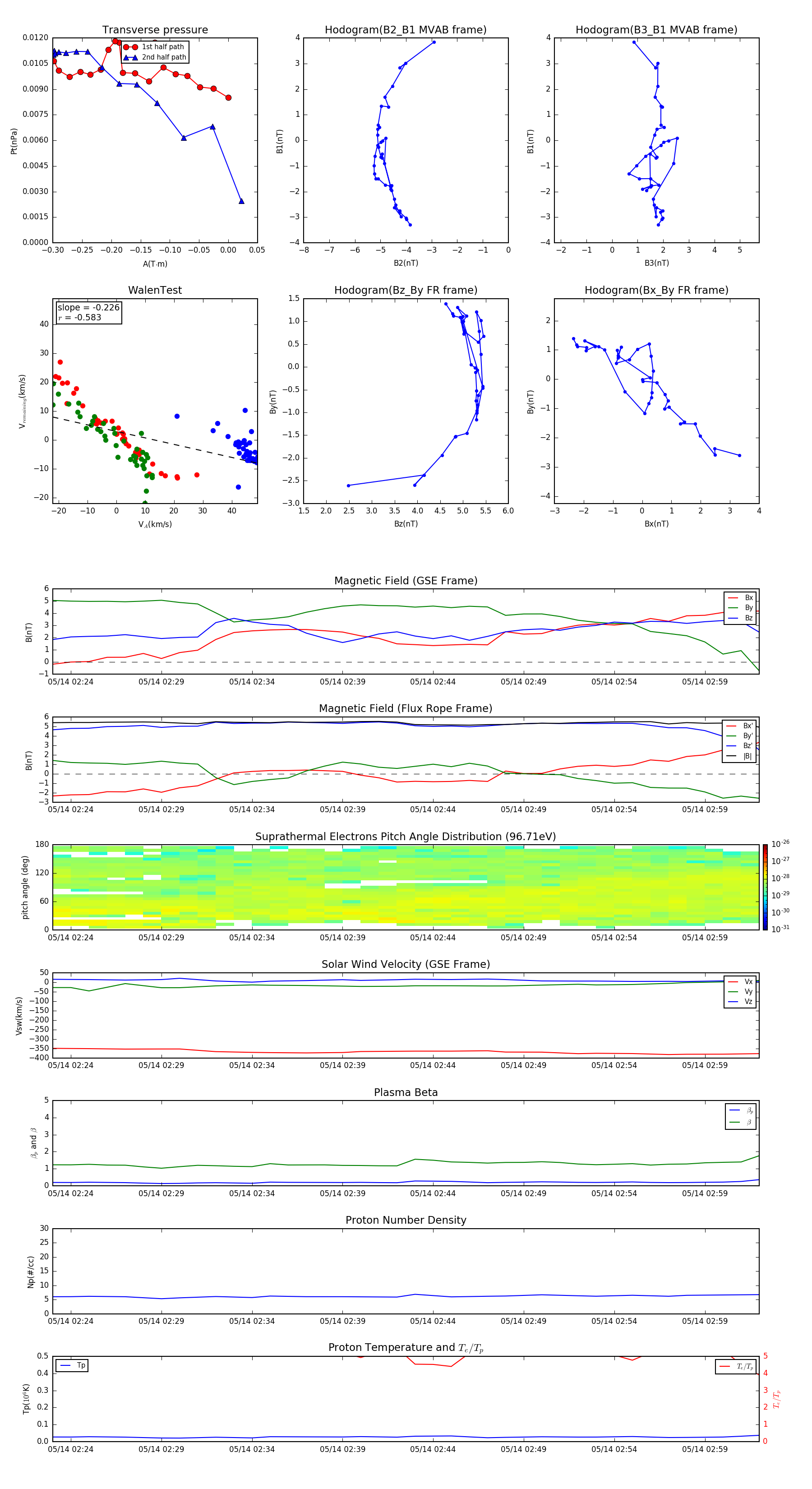812x1489 pixels.
Task: Click the 'WalenTest' plot title
Action: pyautogui.click(x=155, y=290)
